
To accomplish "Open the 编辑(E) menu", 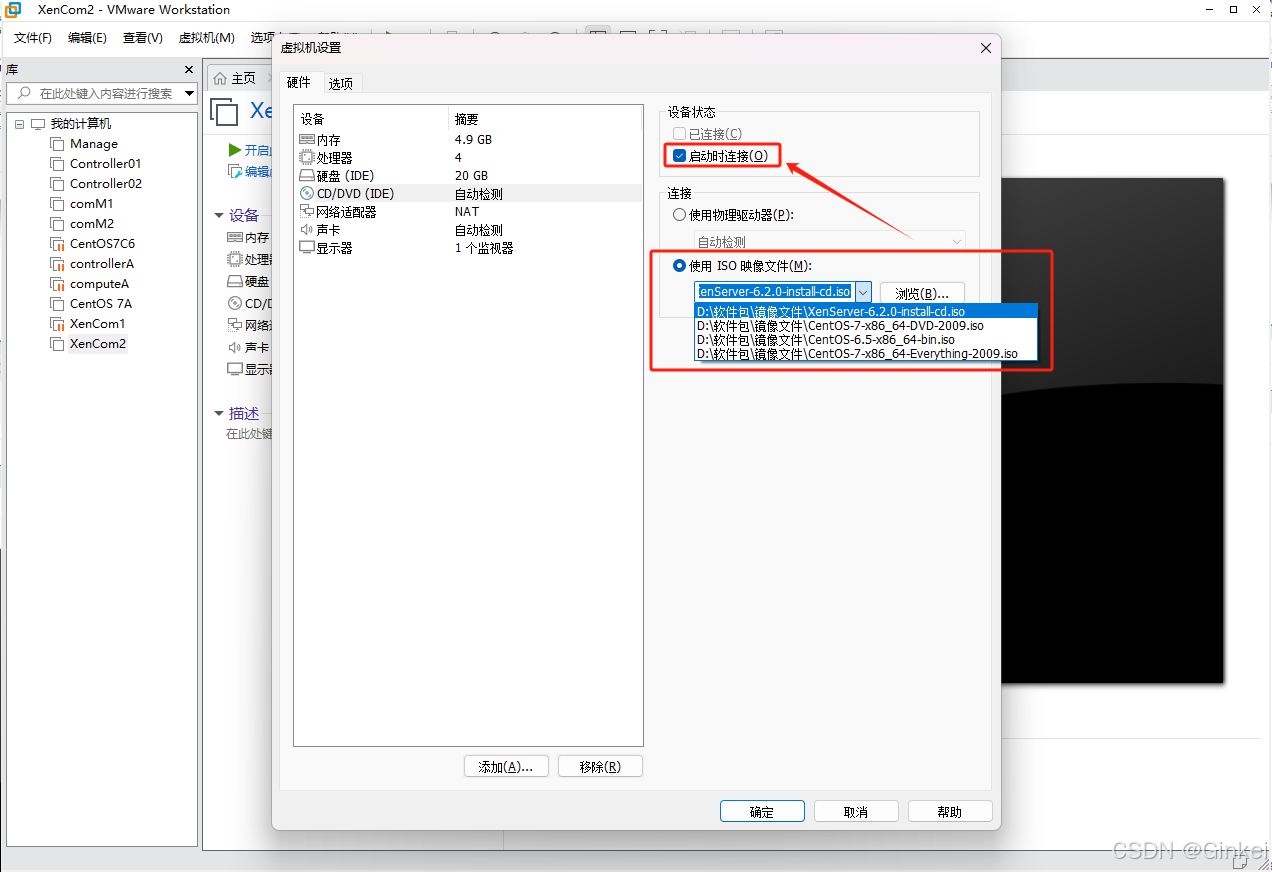I will [87, 38].
